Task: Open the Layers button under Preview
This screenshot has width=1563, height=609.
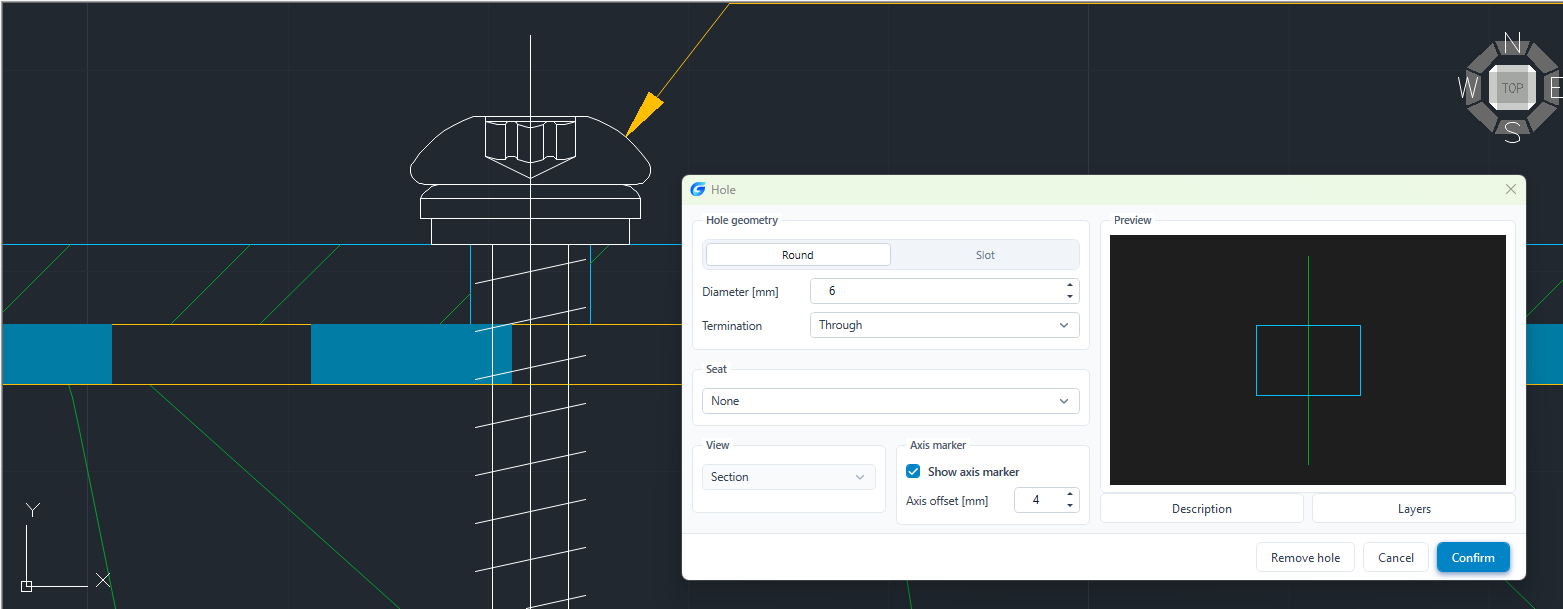Action: pos(1414,509)
